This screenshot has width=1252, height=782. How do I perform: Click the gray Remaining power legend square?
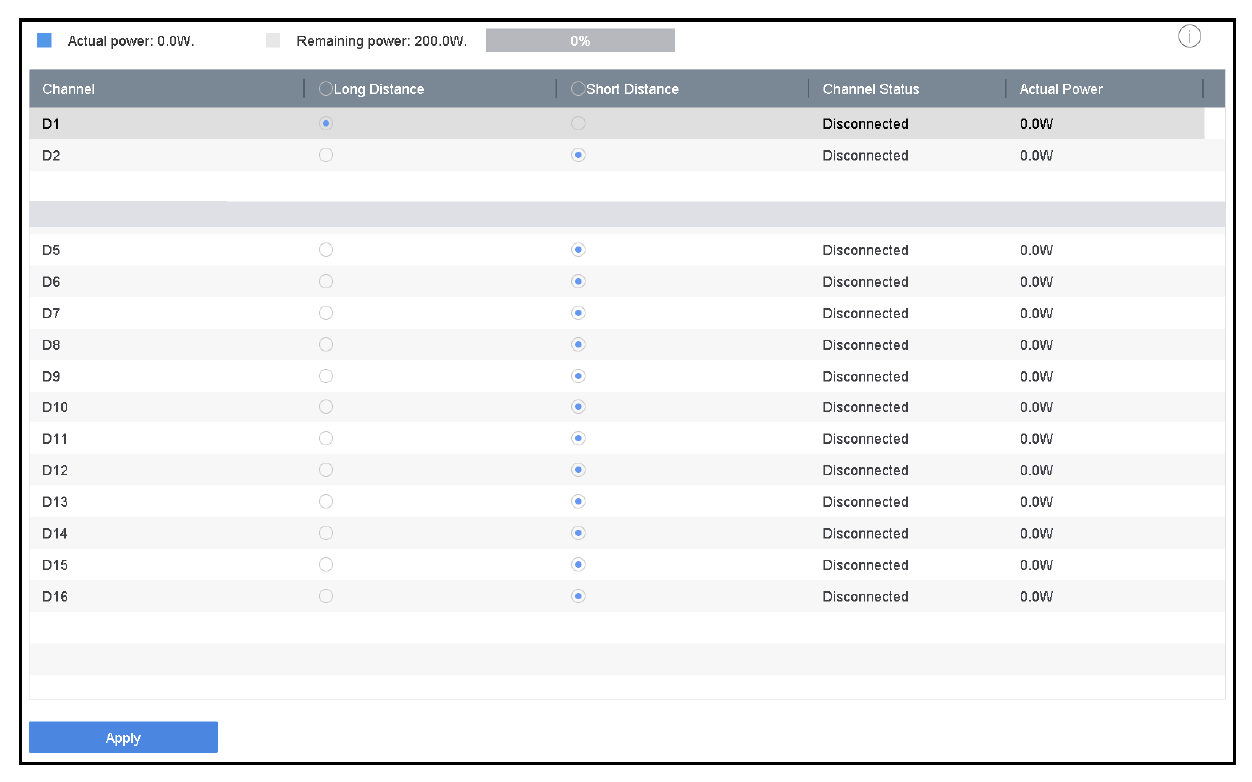pos(273,41)
